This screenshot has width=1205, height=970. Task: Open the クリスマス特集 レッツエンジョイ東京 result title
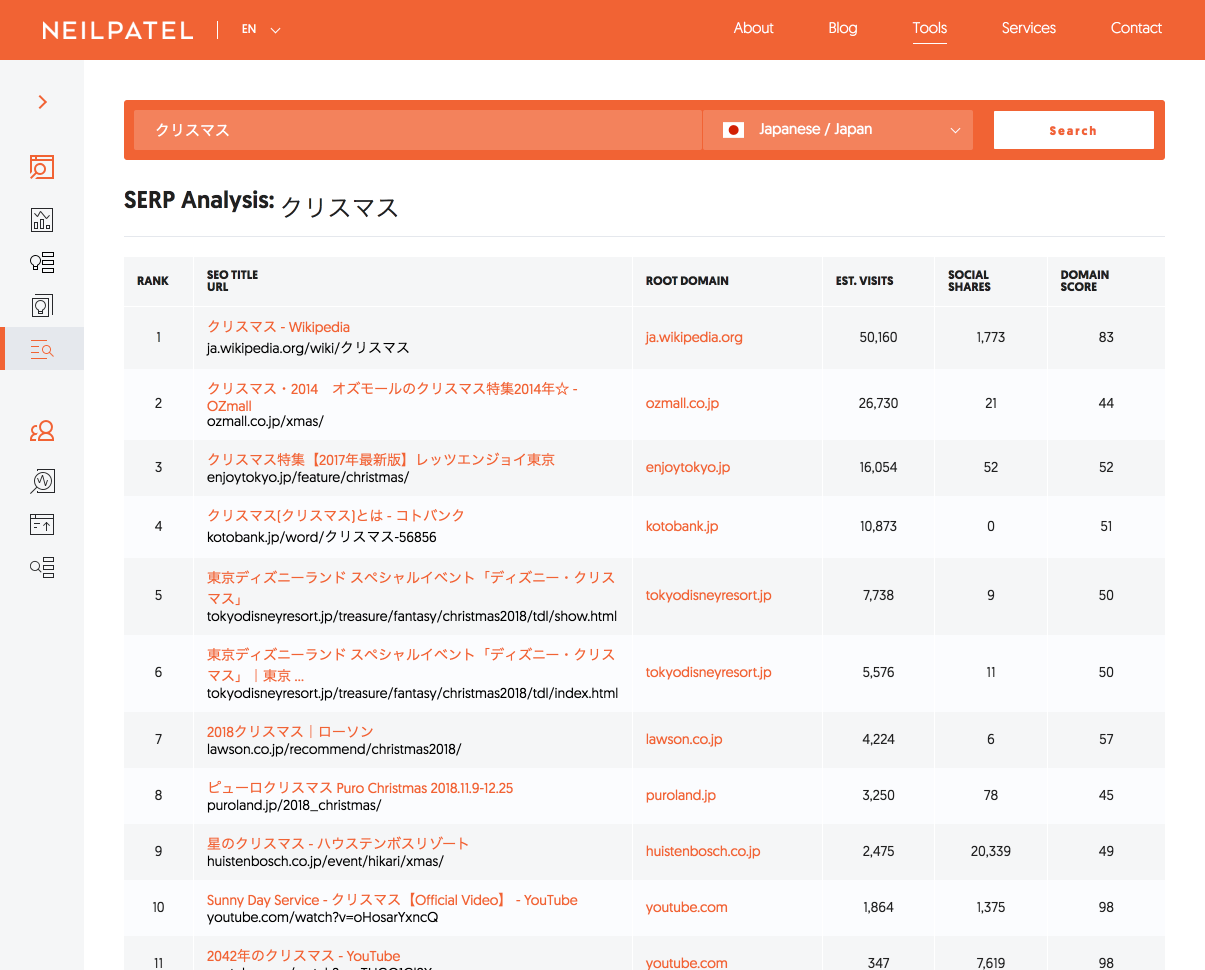pyautogui.click(x=381, y=460)
